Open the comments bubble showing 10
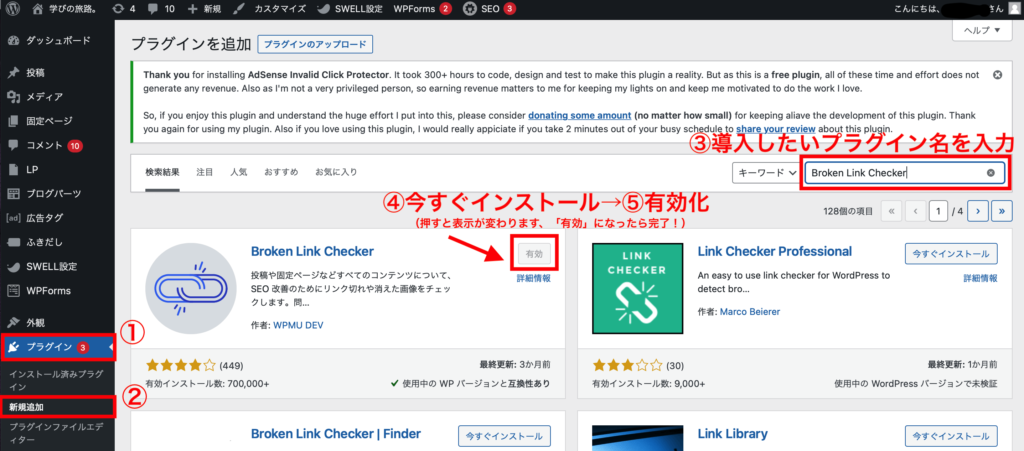 tap(161, 9)
